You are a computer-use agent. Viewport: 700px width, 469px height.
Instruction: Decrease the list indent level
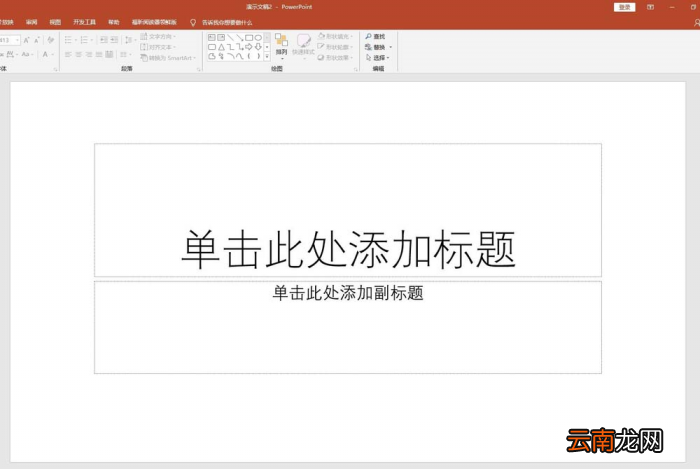tap(104, 40)
